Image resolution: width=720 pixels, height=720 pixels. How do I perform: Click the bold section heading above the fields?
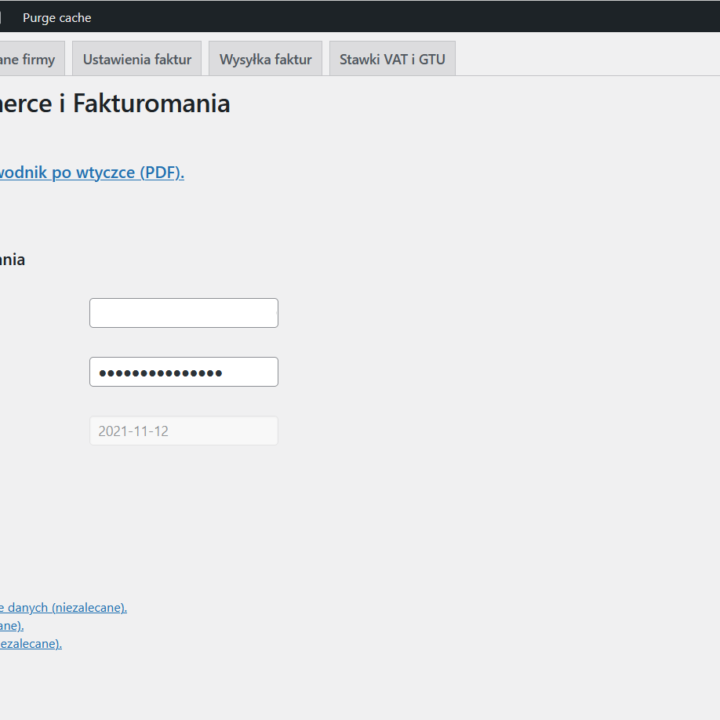[x=12, y=260]
